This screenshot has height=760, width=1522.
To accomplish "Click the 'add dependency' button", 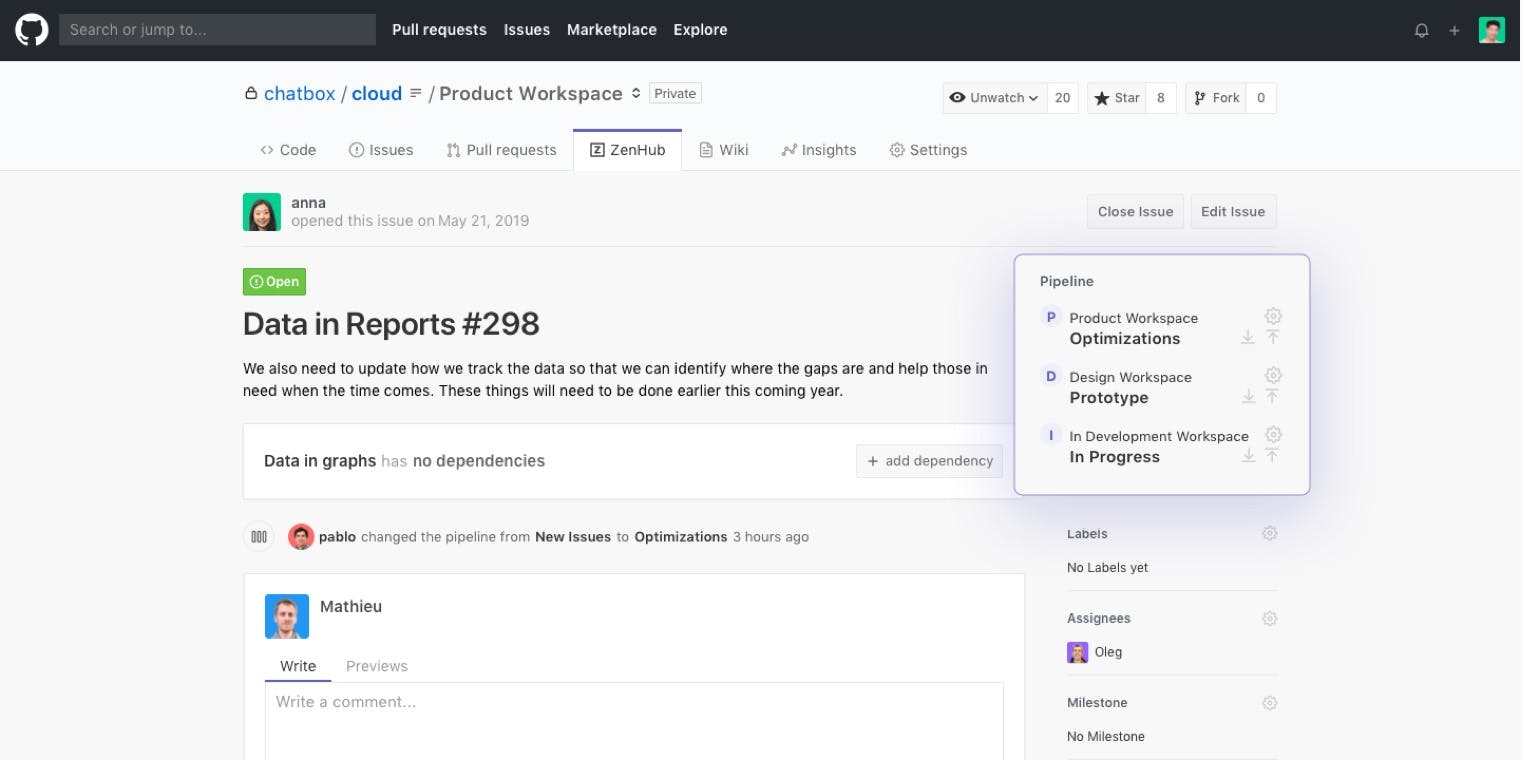I will [x=929, y=461].
